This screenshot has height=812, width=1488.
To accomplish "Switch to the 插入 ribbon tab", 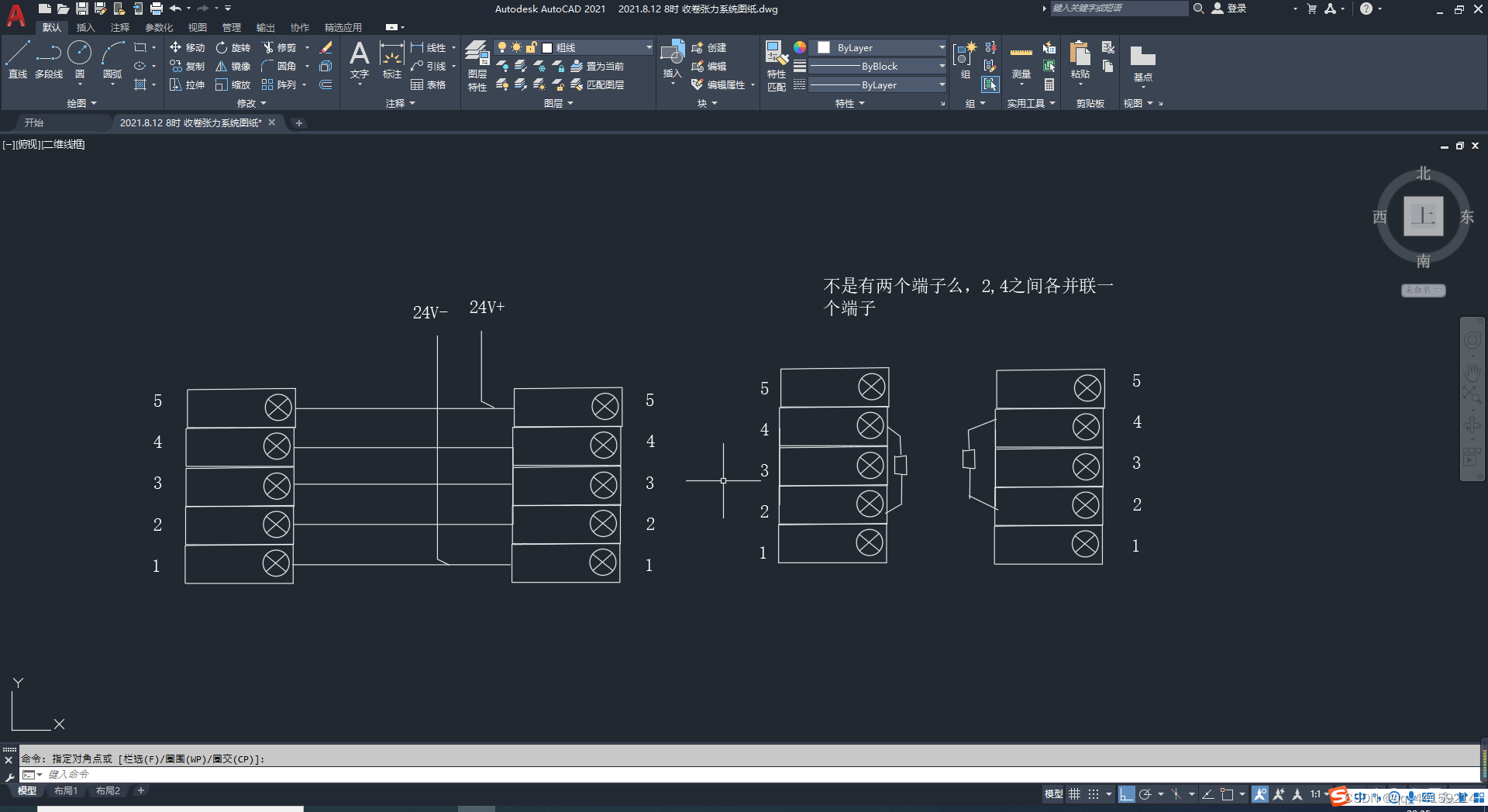I will click(85, 27).
